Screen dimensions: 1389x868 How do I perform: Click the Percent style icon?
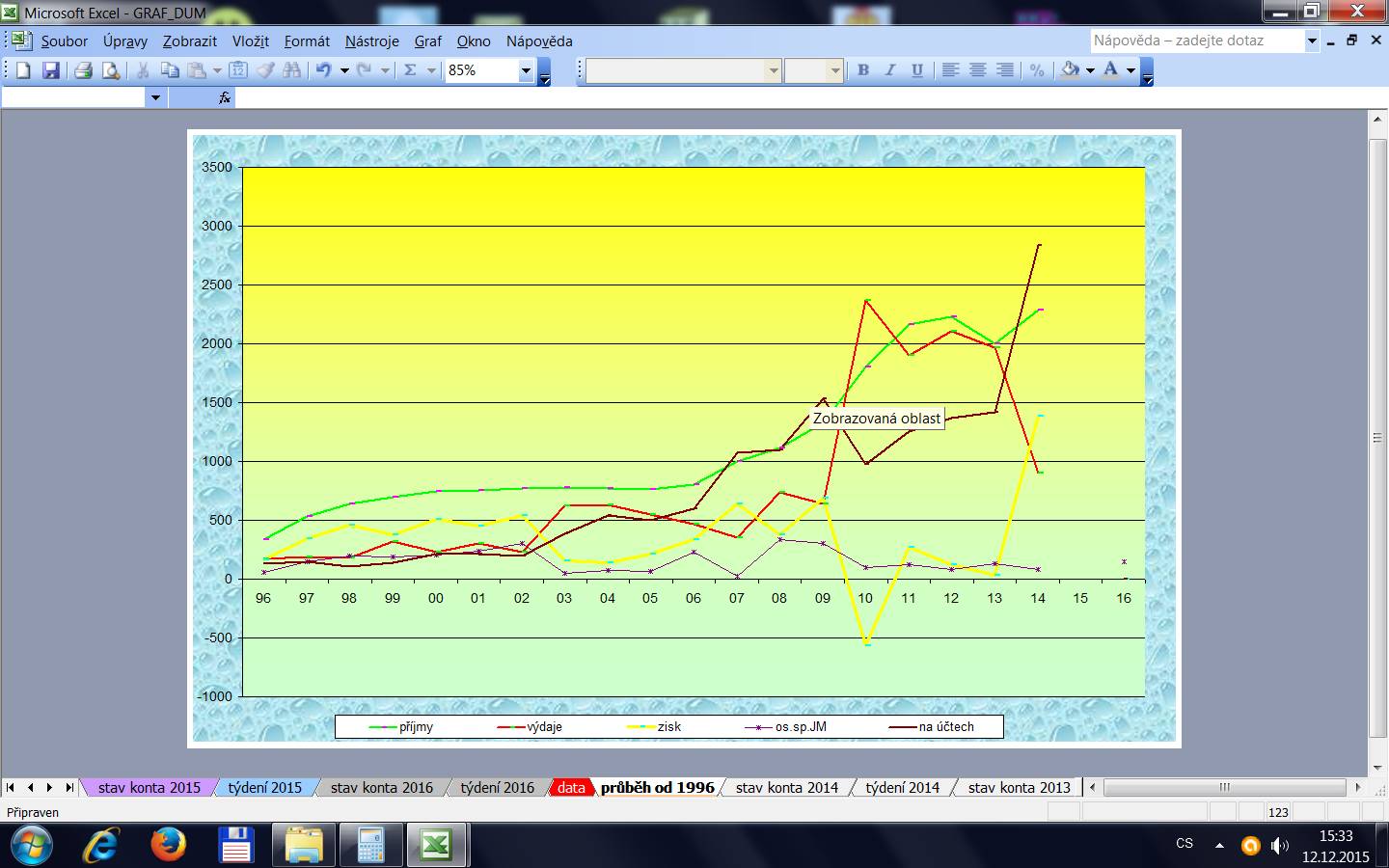1037,70
